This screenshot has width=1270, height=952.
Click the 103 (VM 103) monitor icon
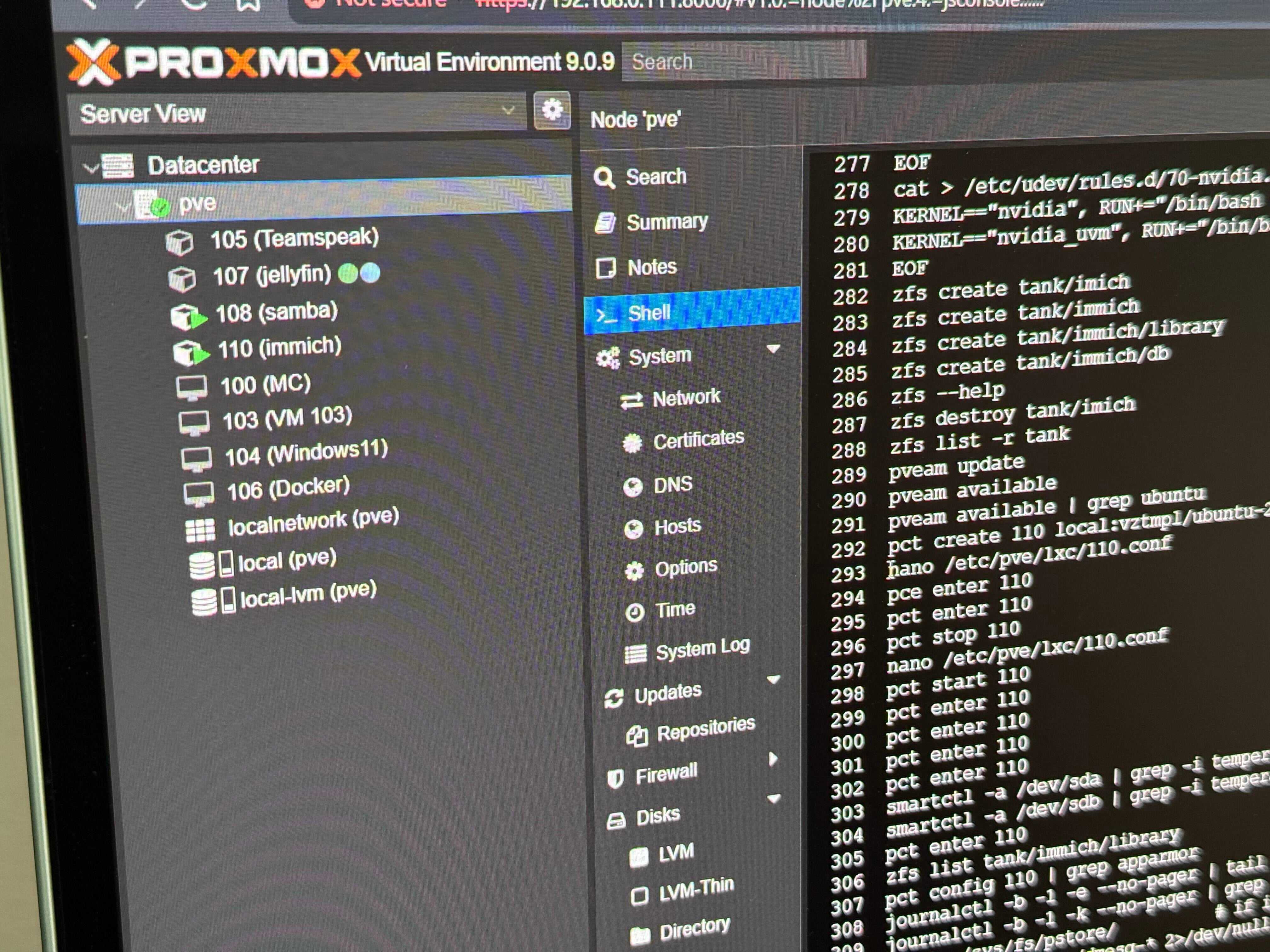(x=194, y=424)
